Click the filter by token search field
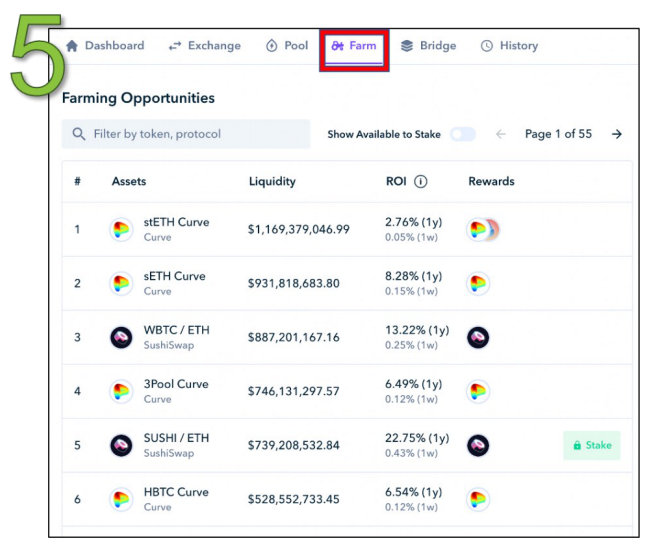649x549 pixels. pyautogui.click(x=200, y=134)
